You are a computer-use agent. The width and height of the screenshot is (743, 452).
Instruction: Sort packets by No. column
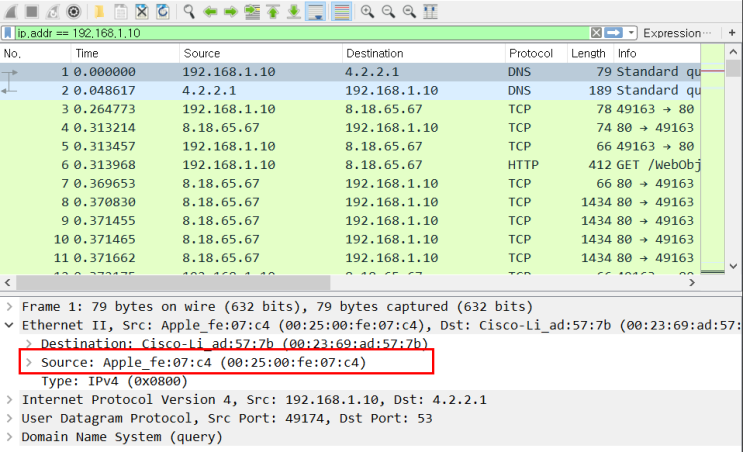coord(36,54)
